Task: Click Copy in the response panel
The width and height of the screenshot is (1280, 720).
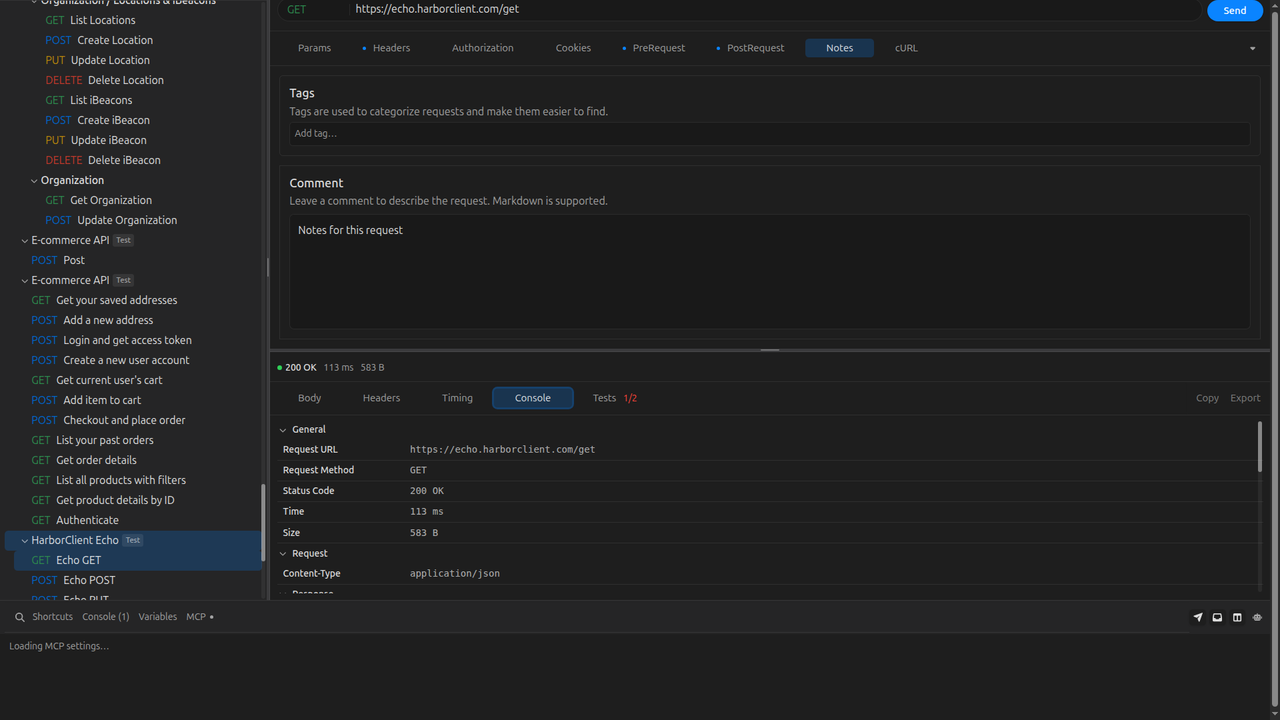Action: (1207, 398)
